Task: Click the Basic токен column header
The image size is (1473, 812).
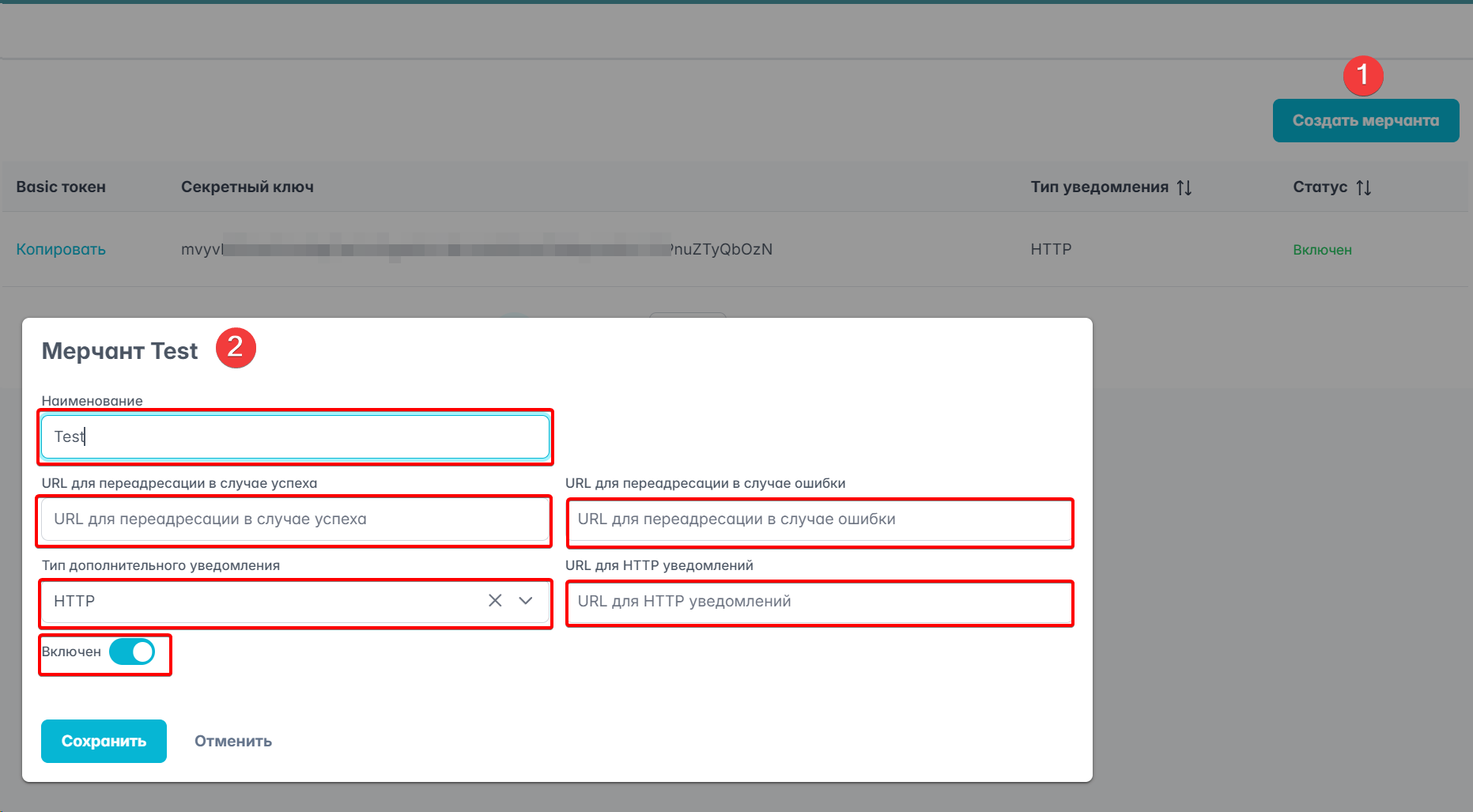Action: [x=61, y=187]
